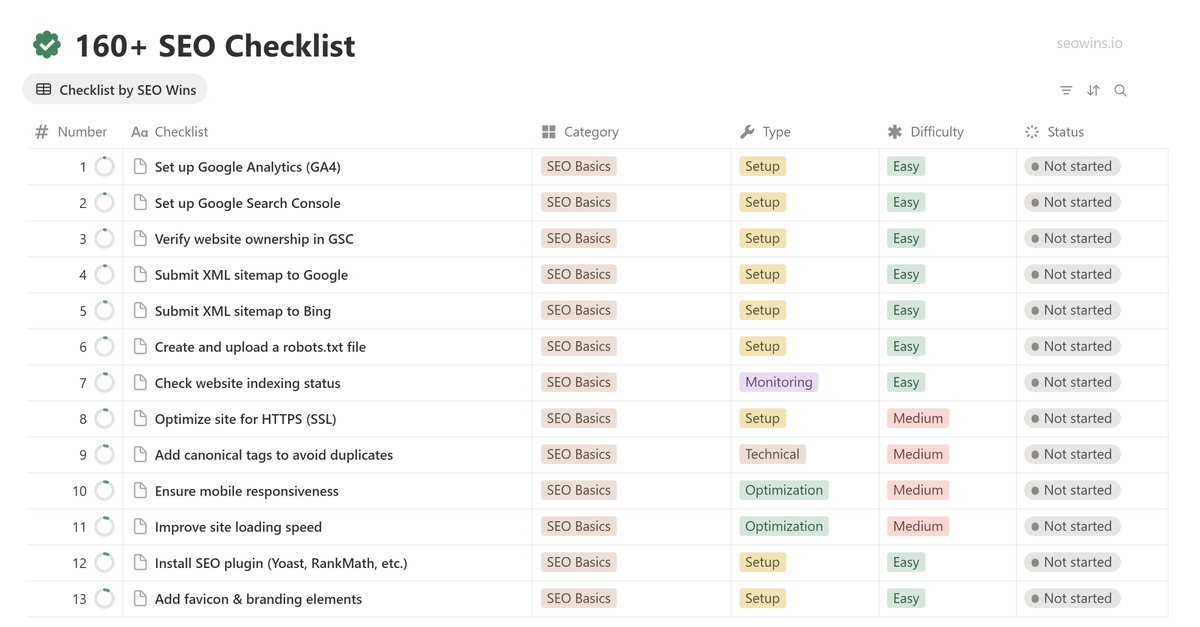This screenshot has width=1200, height=627.
Task: Open the Difficulty column header
Action: tap(925, 131)
